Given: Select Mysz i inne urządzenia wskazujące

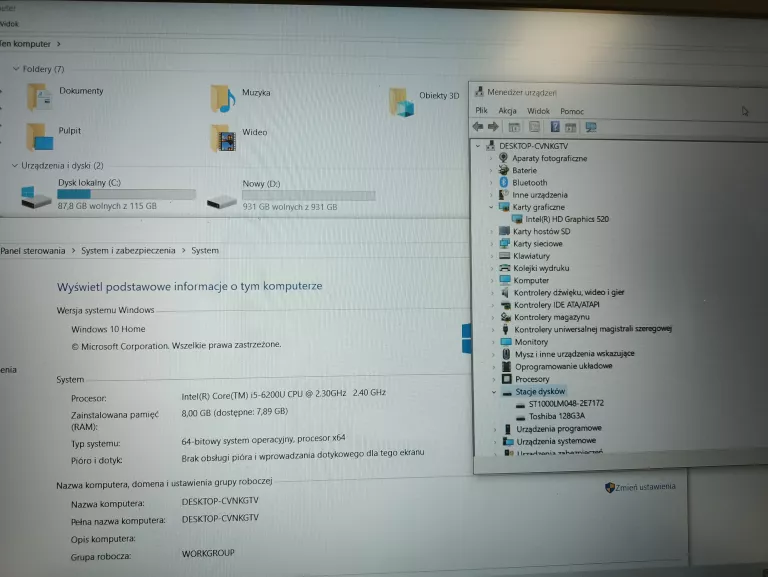Looking at the screenshot, I should tap(575, 354).
